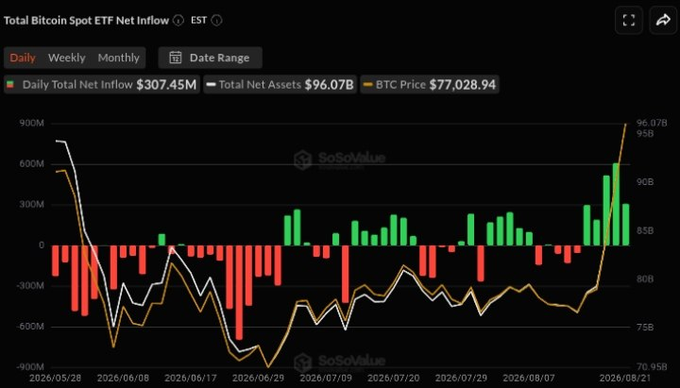Viewport: 680px width, 388px height.
Task: Click the 2026/07/20 axis date
Action: [393, 378]
